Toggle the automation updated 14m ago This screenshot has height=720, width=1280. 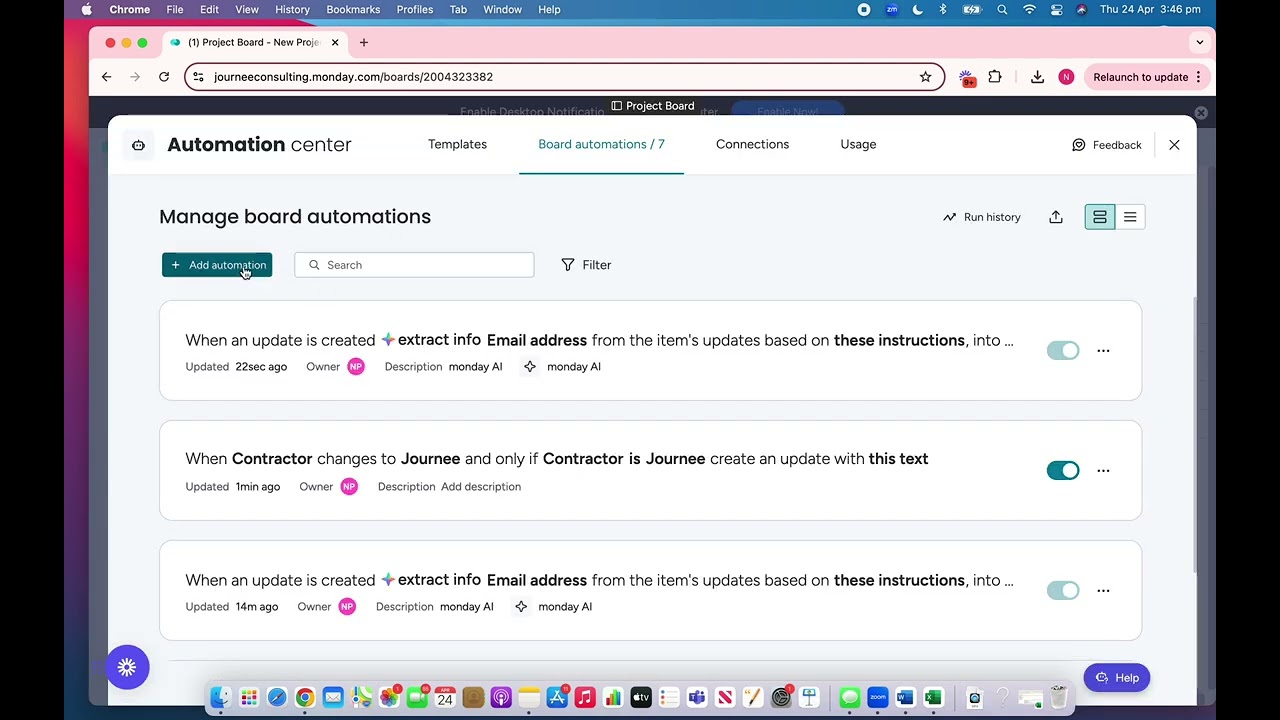point(1063,590)
